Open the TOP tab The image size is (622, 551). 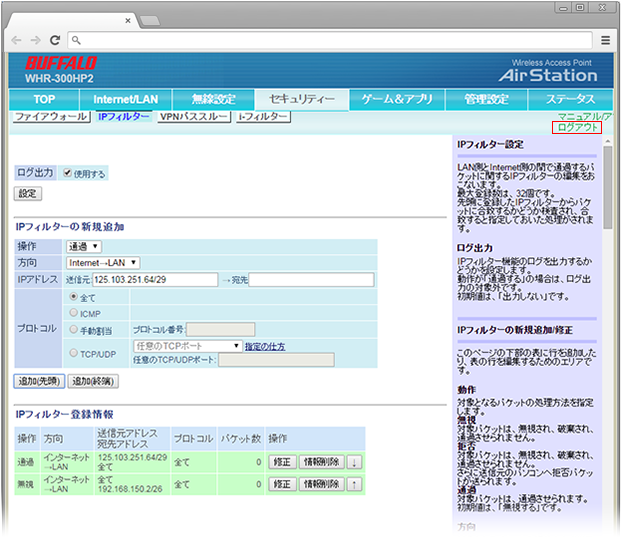pyautogui.click(x=44, y=100)
